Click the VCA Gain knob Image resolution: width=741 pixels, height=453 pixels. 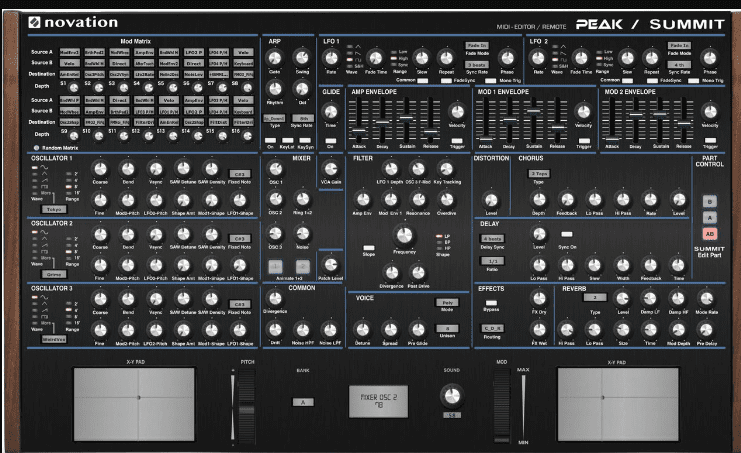[x=331, y=169]
